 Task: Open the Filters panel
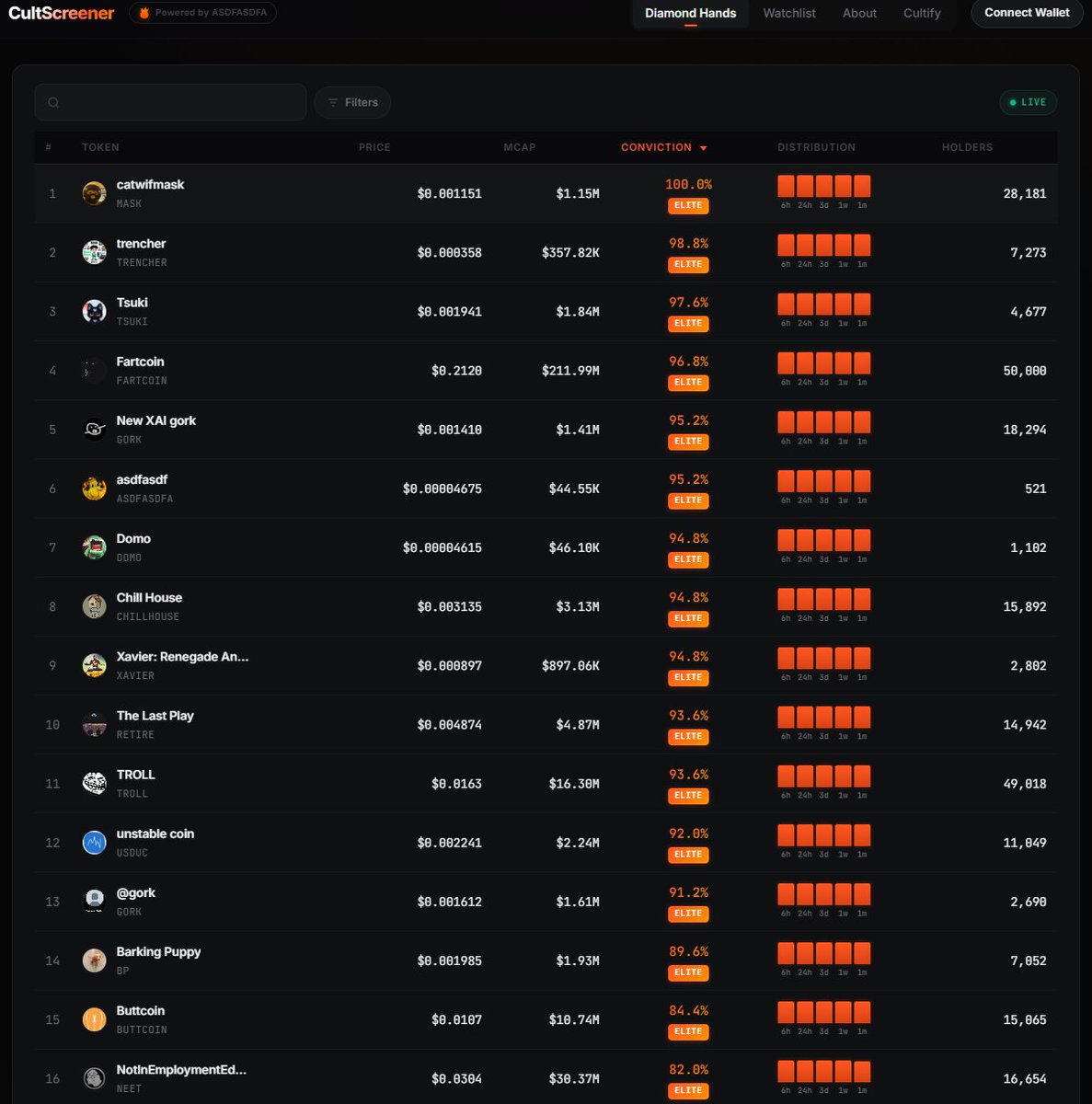click(x=352, y=102)
